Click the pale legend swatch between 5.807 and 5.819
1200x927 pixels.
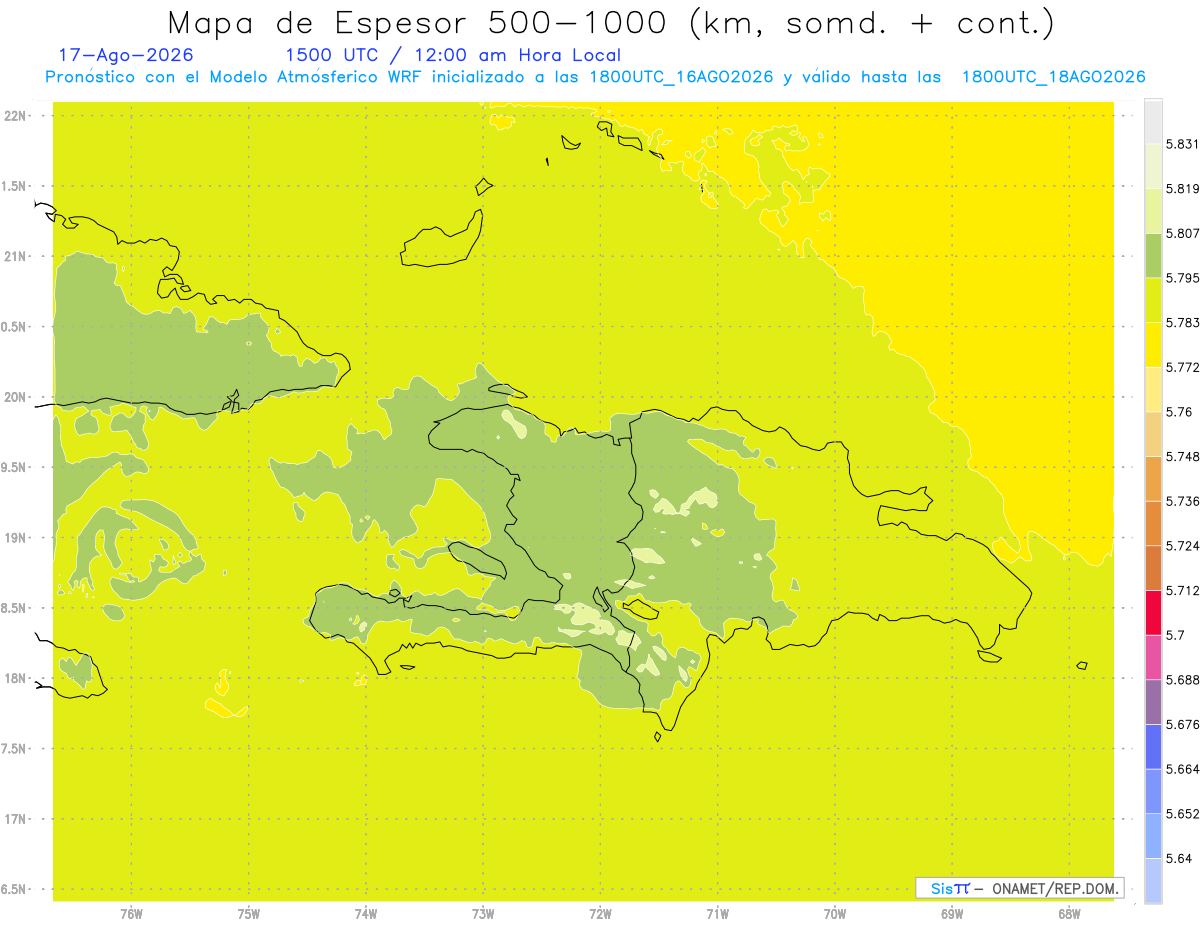[x=1153, y=211]
